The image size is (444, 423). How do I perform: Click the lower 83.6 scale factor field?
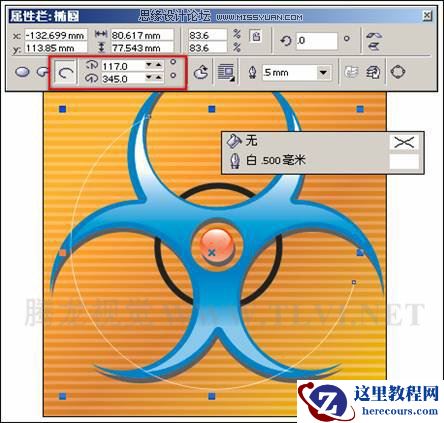click(208, 48)
